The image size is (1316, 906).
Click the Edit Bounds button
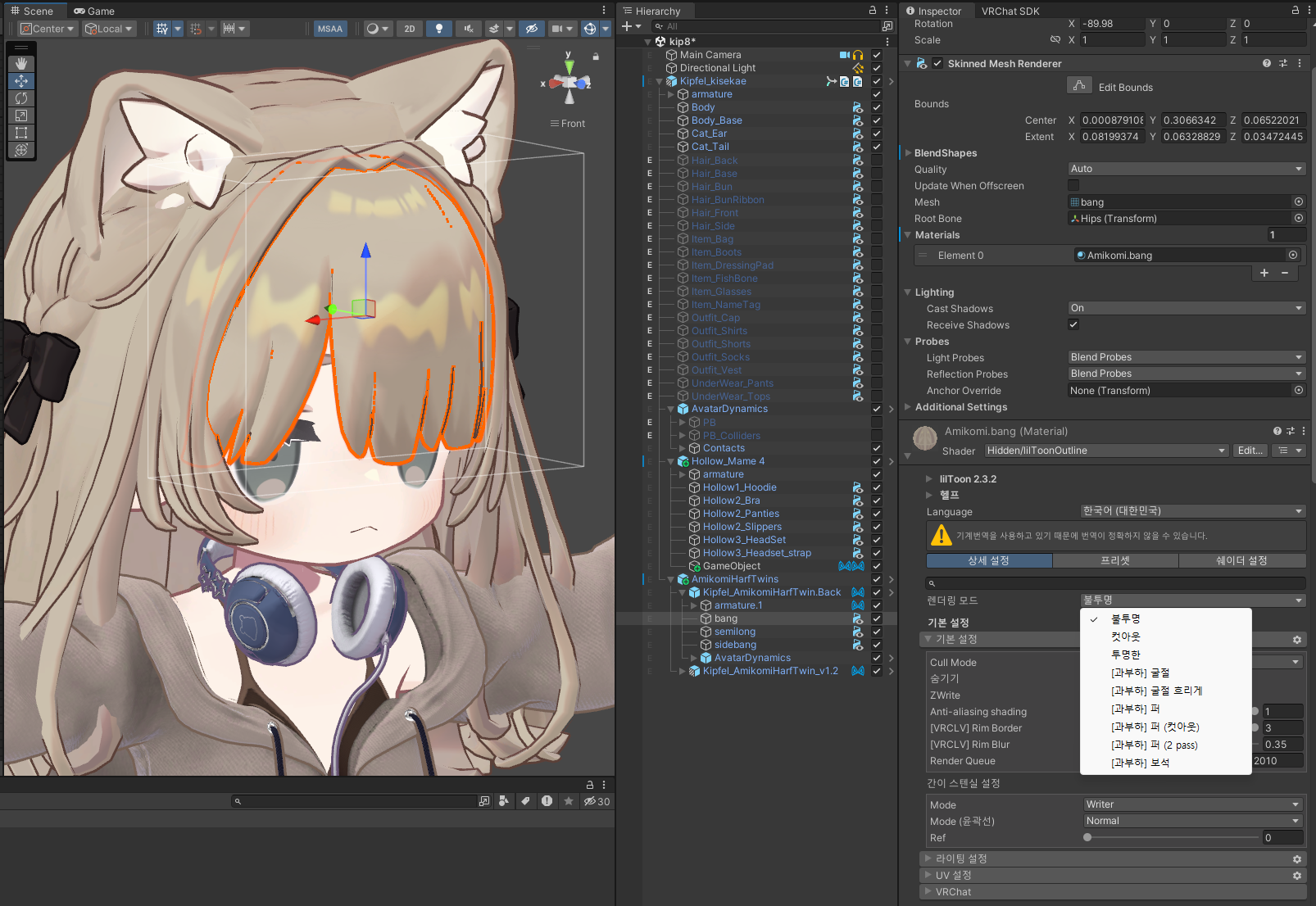pos(1079,85)
